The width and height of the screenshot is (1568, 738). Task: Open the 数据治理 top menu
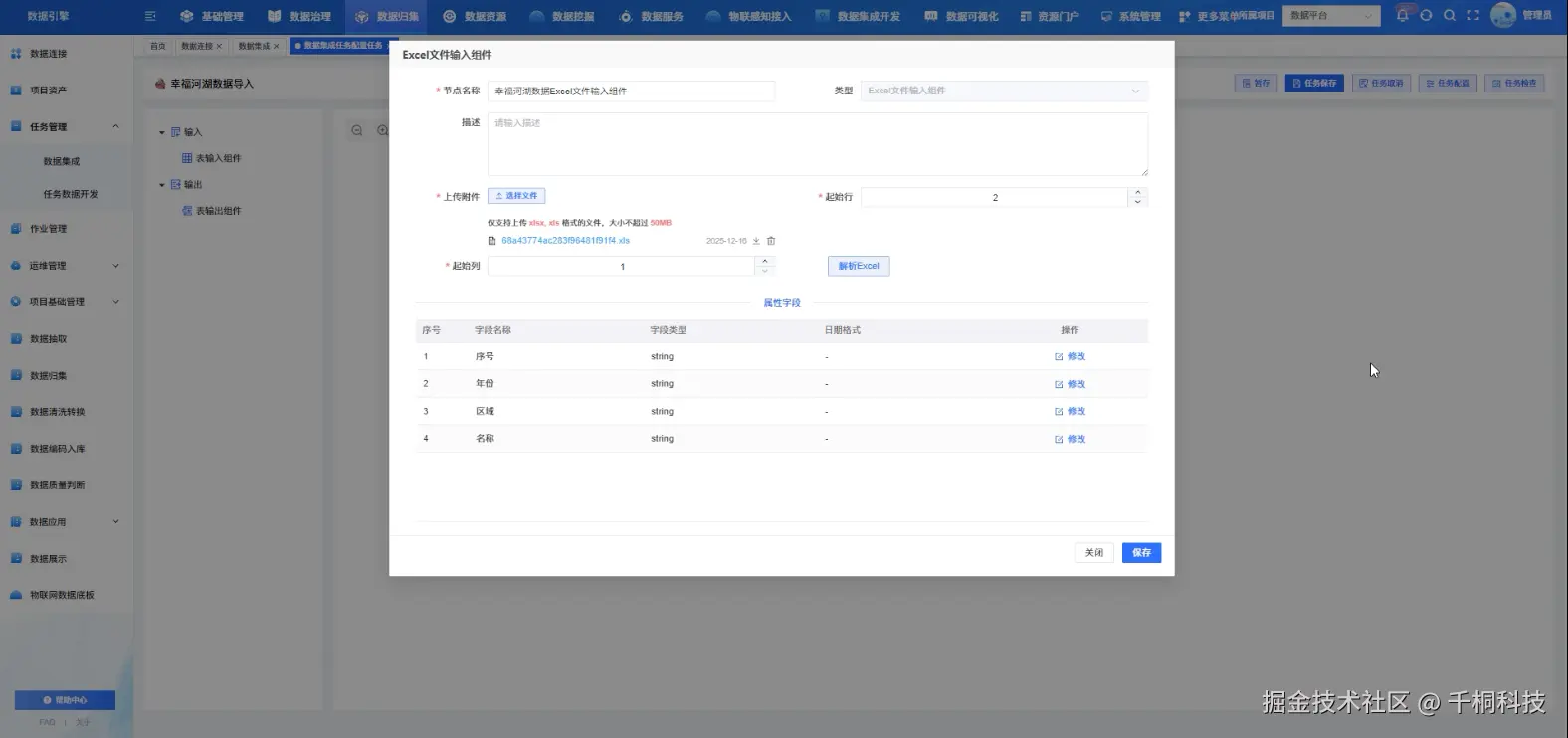pyautogui.click(x=299, y=16)
